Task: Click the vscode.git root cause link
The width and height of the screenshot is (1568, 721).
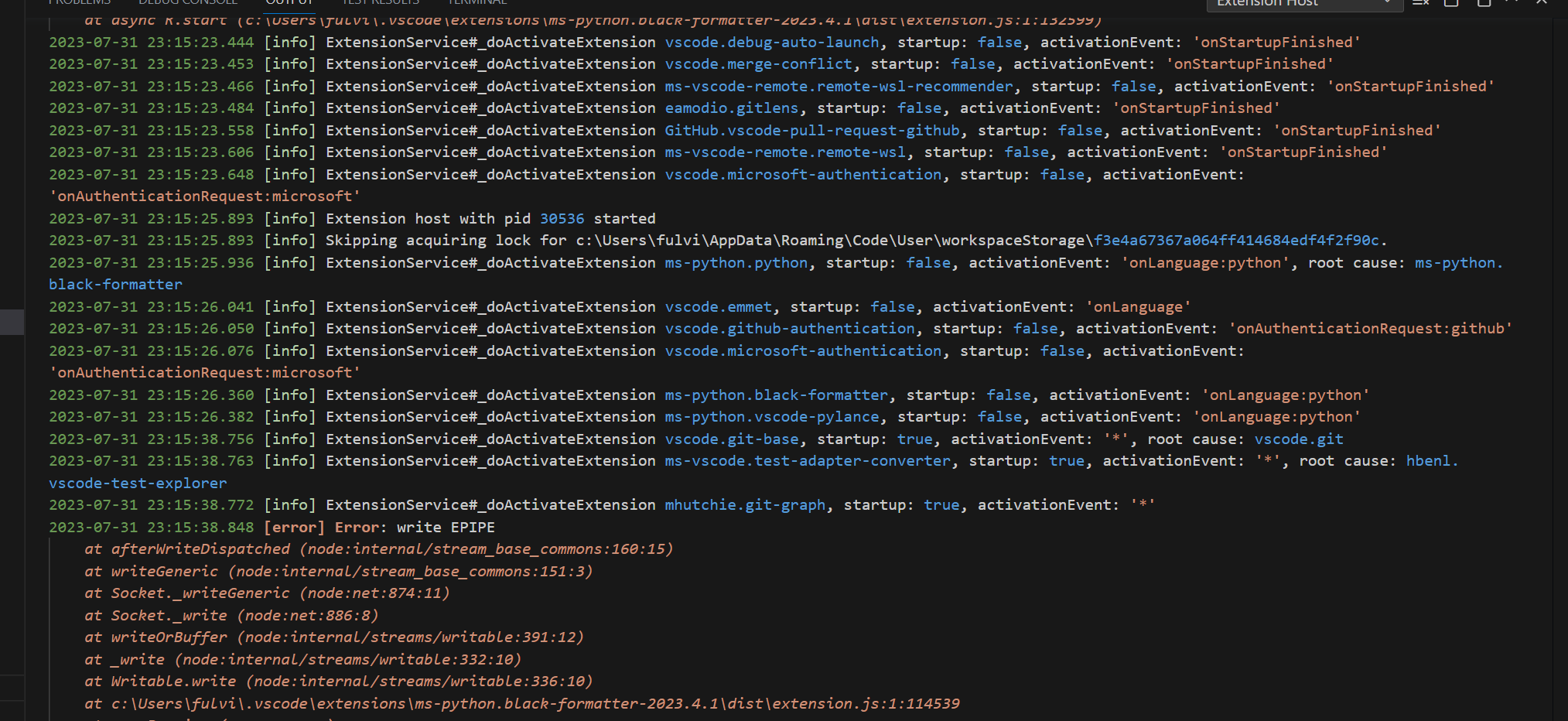Action: 1300,439
